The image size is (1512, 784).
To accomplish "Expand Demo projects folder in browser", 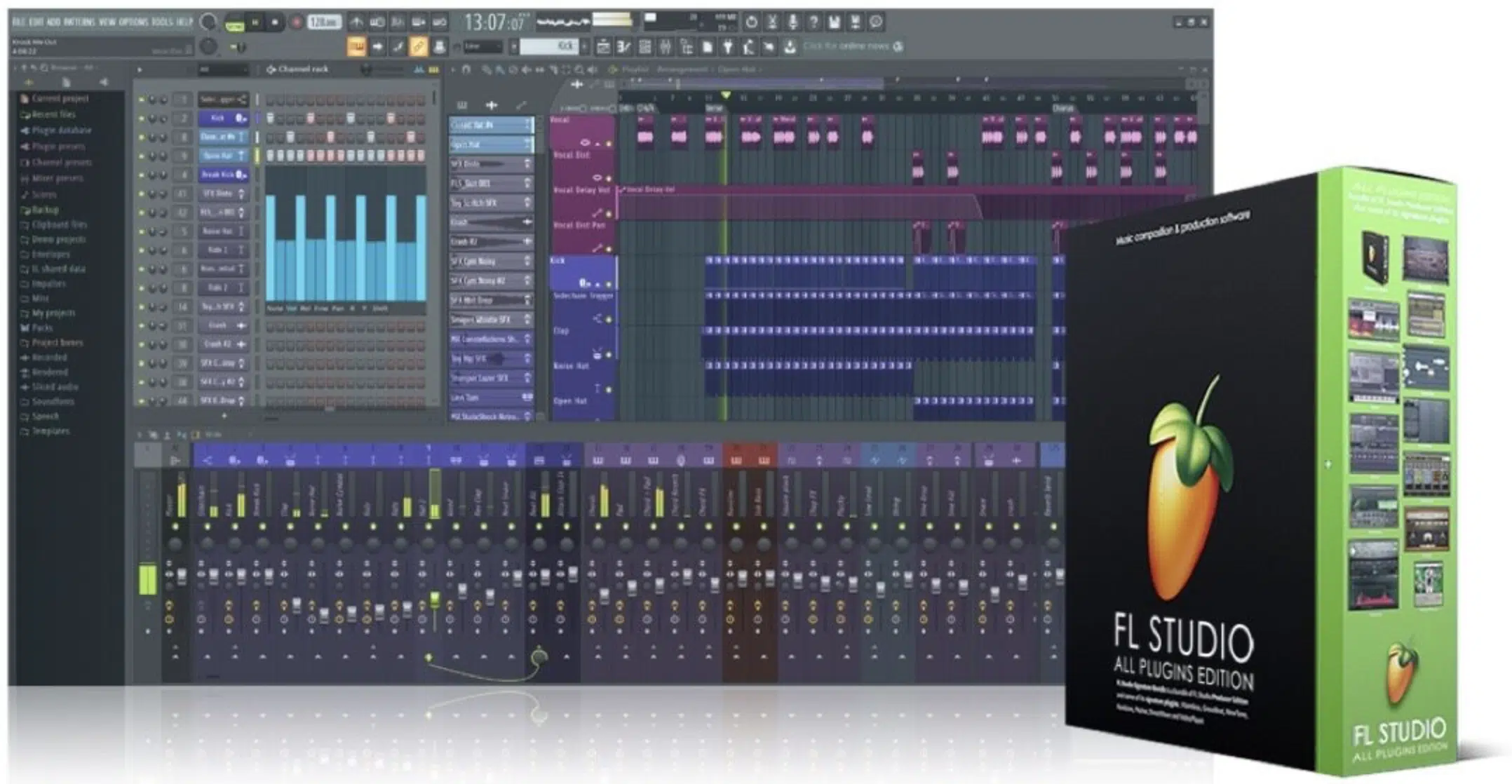I will [x=53, y=240].
